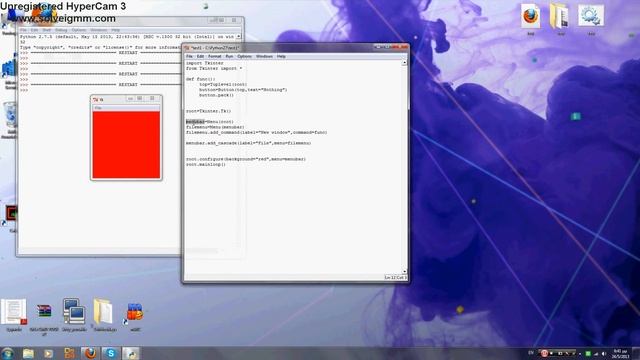640x360 pixels.
Task: Click the 'root=Tkinter.Tk()' line in the editor
Action: click(209, 111)
